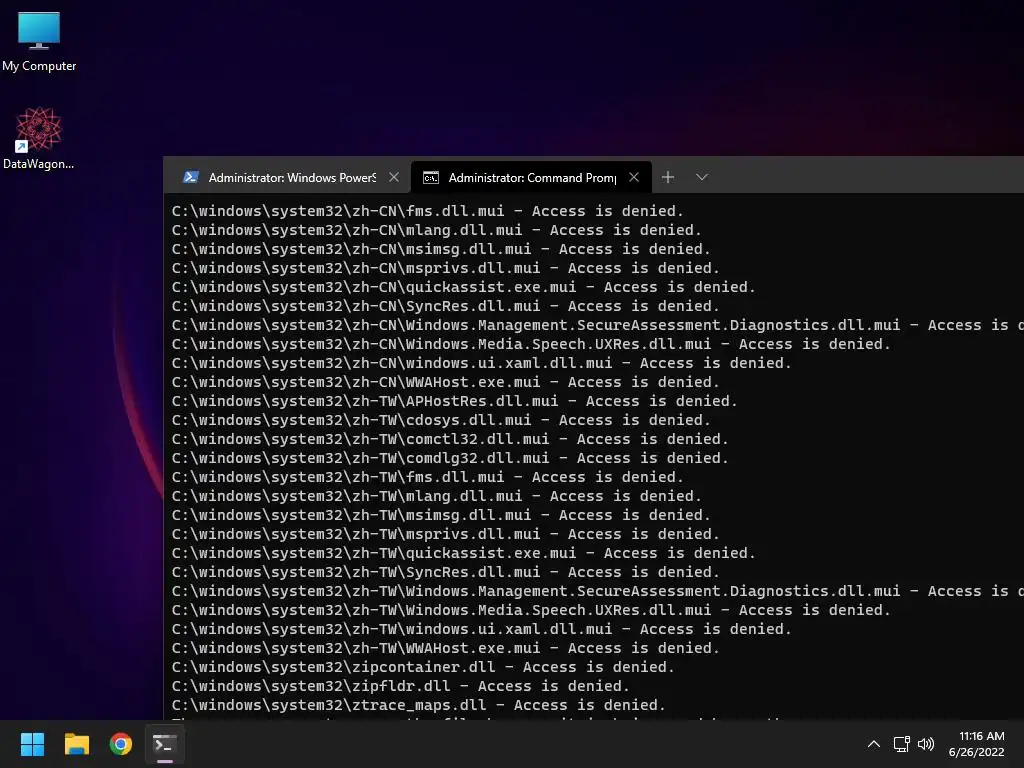1024x768 pixels.
Task: Click the zh-CN\WWAHost.exe.mui line
Action: (x=445, y=381)
